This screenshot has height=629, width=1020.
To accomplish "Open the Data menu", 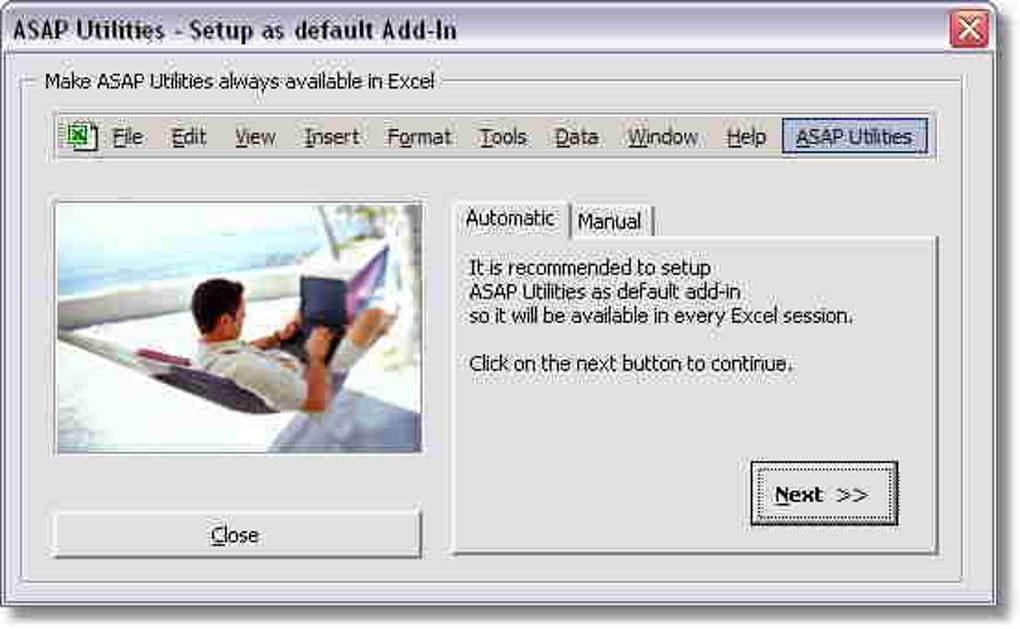I will coord(576,137).
